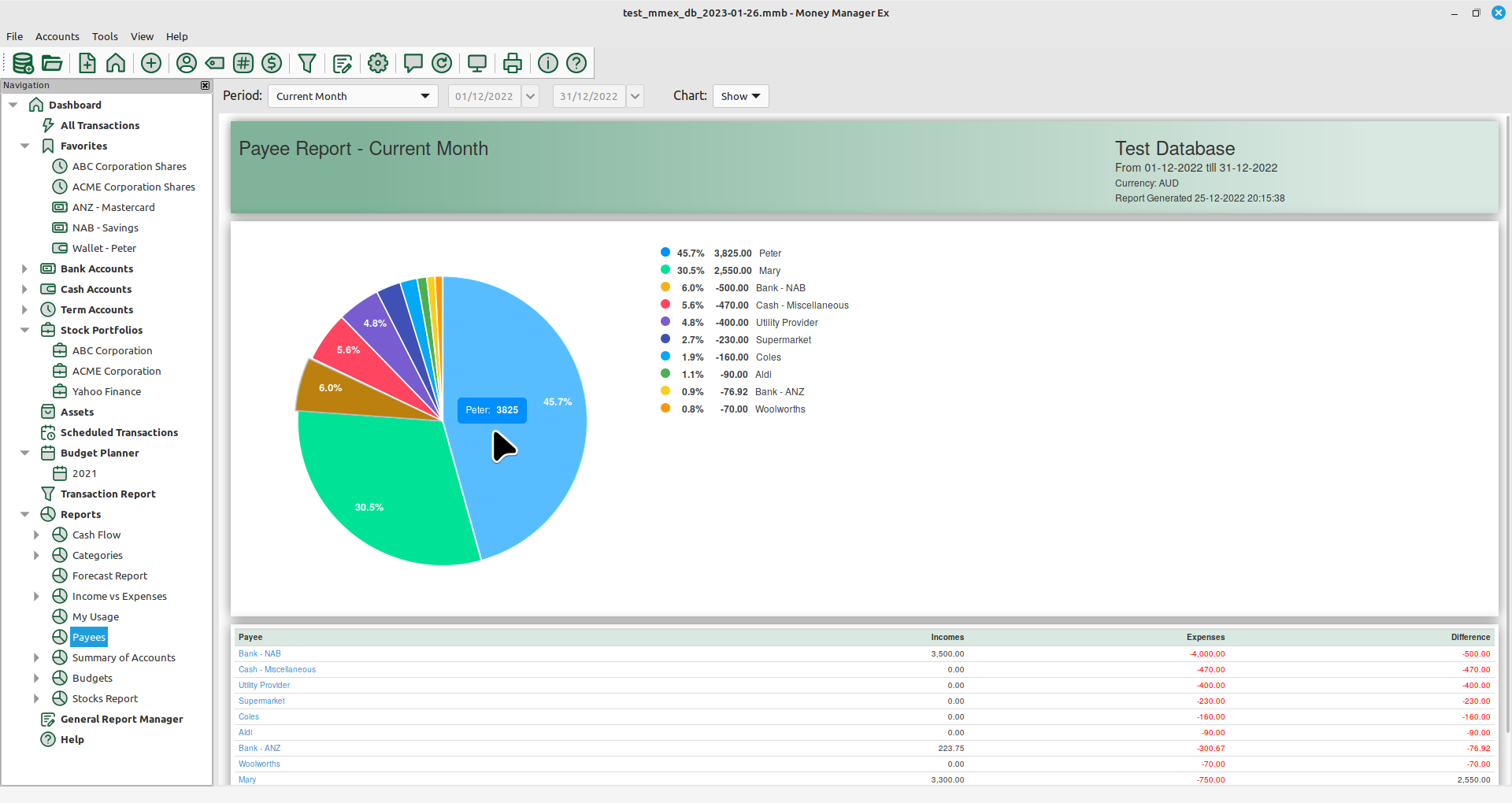Open the Currency manager dollar icon
The image size is (1512, 803).
tap(272, 63)
